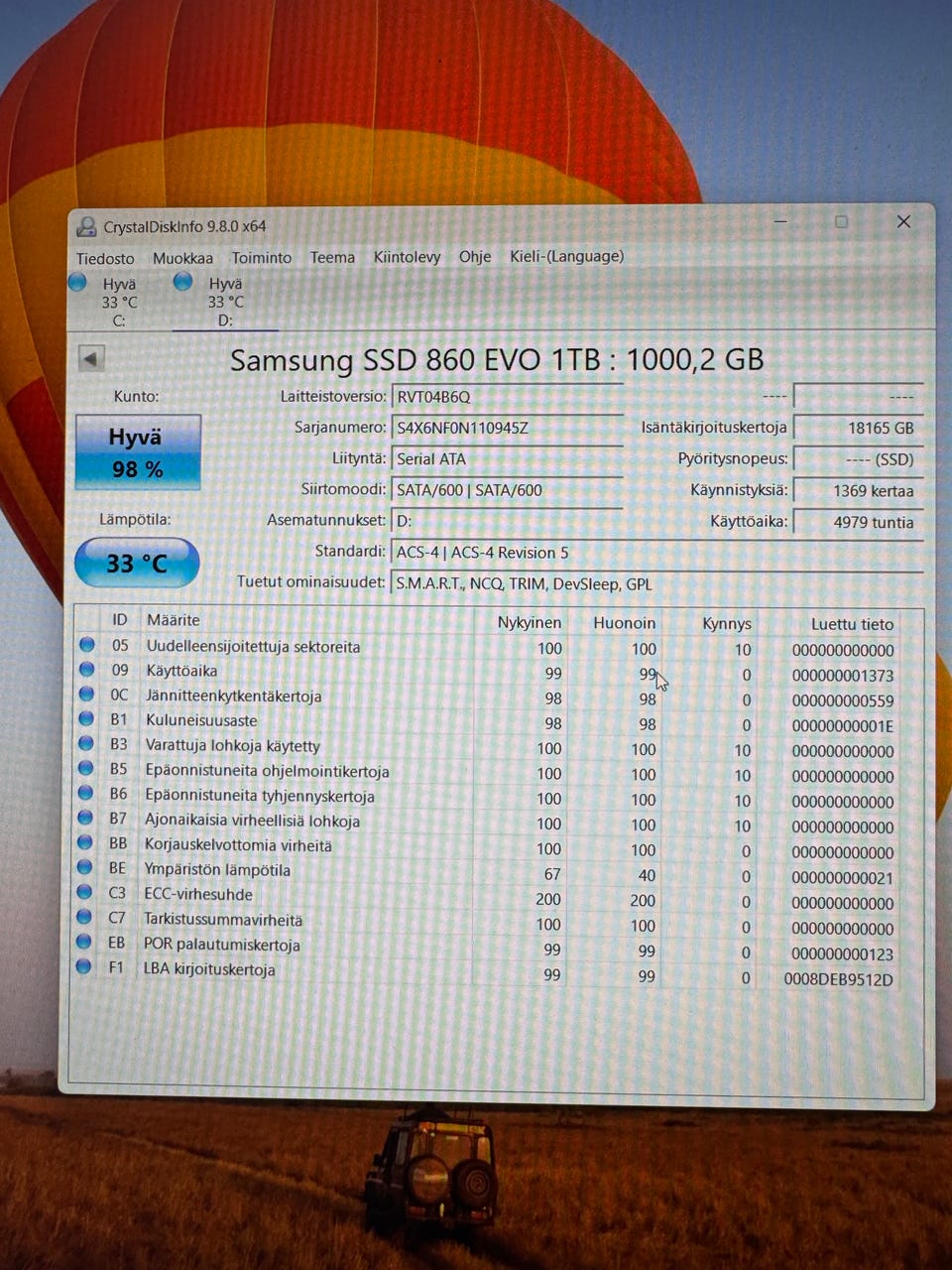Click raw value 000000000021
Screen dimensions: 952x1270
pyautogui.click(x=843, y=878)
